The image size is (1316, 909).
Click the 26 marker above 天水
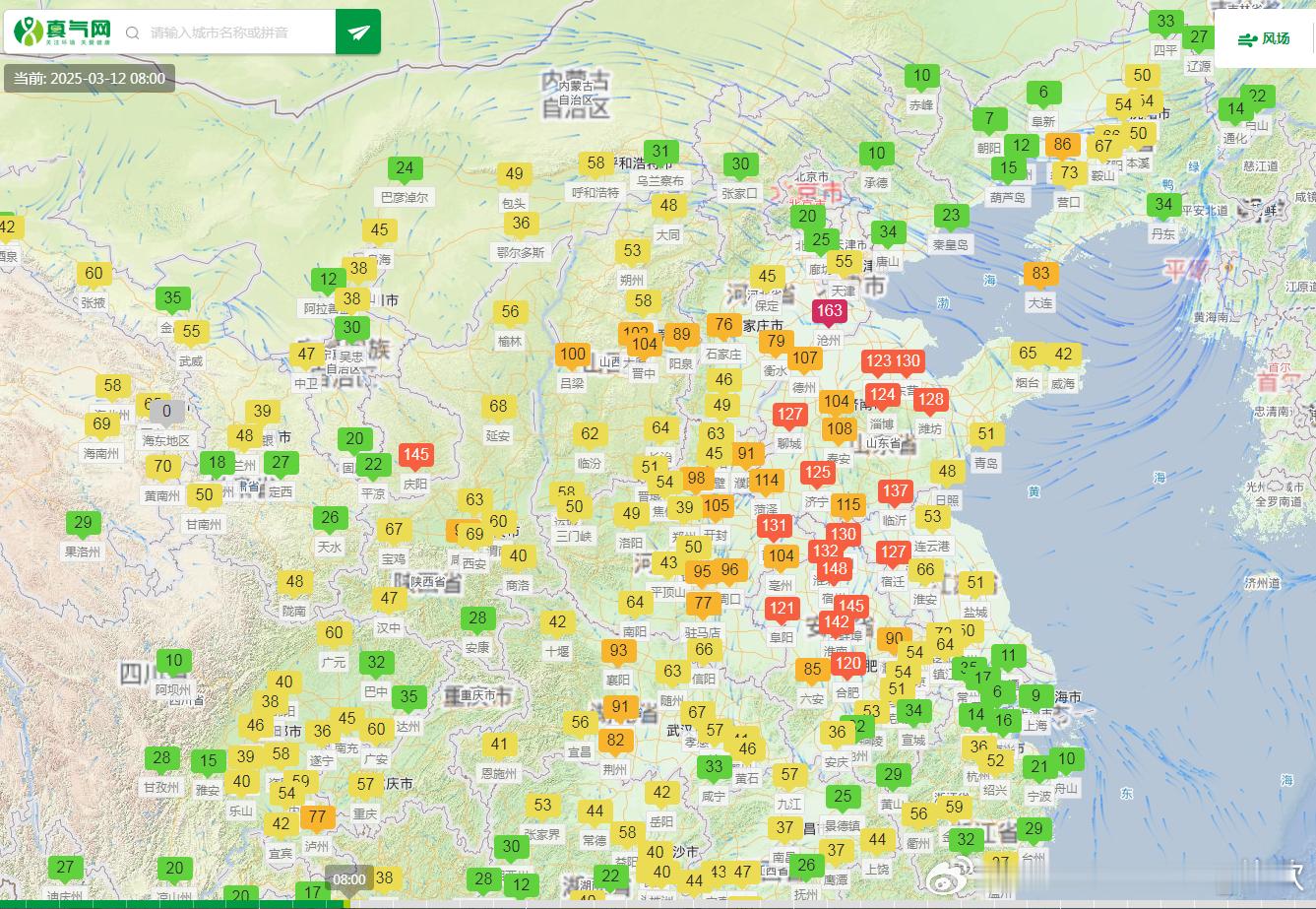pyautogui.click(x=330, y=519)
